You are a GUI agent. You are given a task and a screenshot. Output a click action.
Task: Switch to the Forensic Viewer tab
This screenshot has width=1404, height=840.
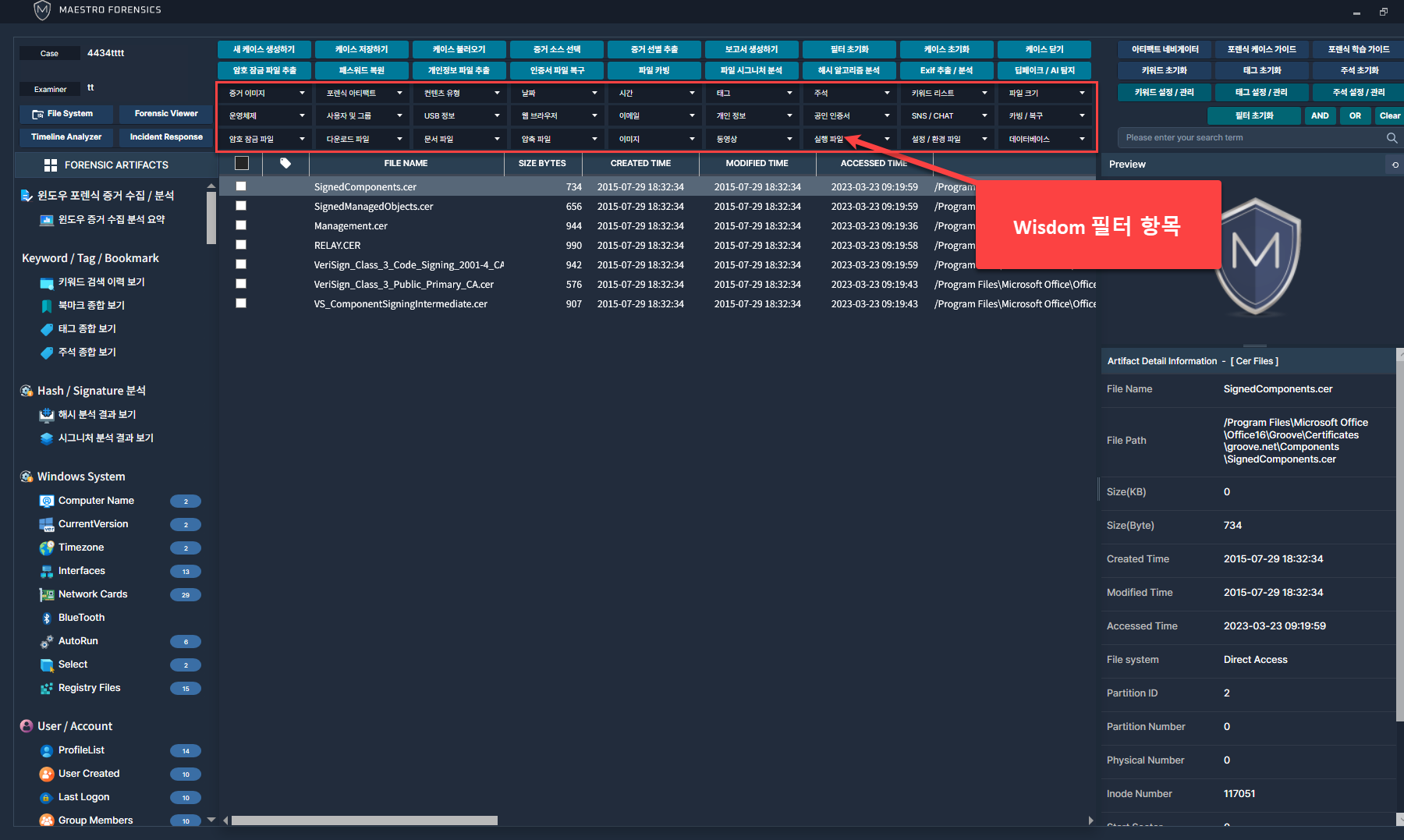point(166,114)
